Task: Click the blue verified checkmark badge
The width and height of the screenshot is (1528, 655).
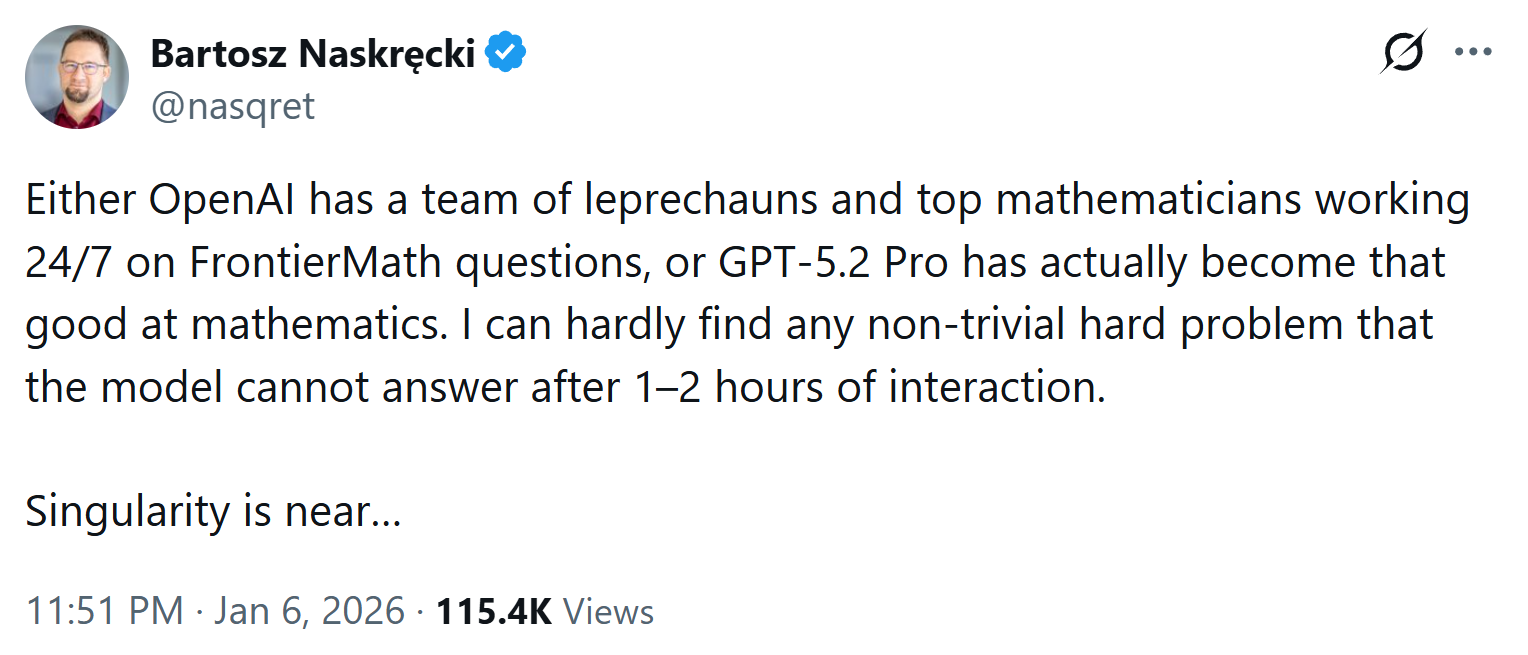Action: (x=506, y=54)
